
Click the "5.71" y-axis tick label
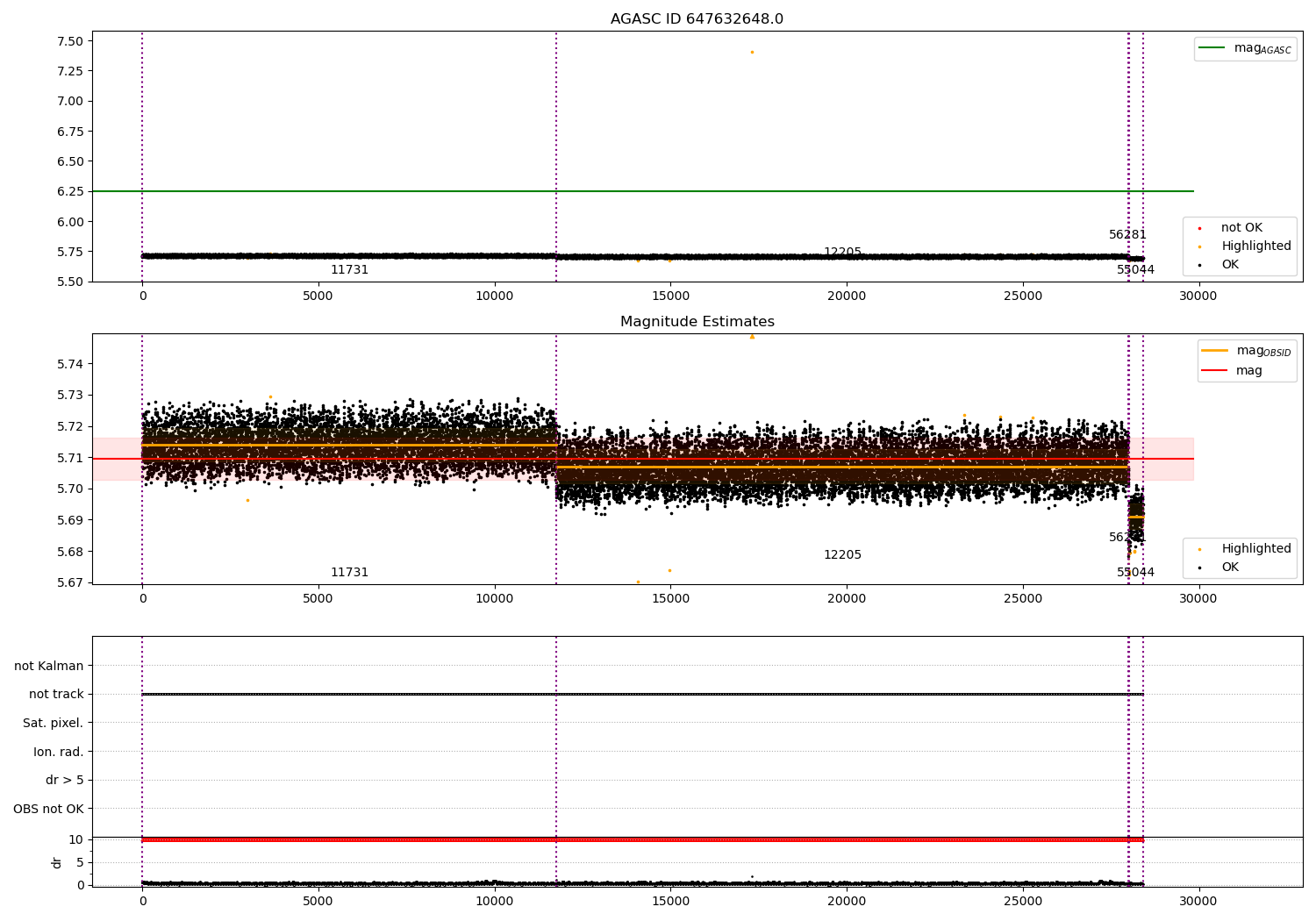pyautogui.click(x=69, y=458)
